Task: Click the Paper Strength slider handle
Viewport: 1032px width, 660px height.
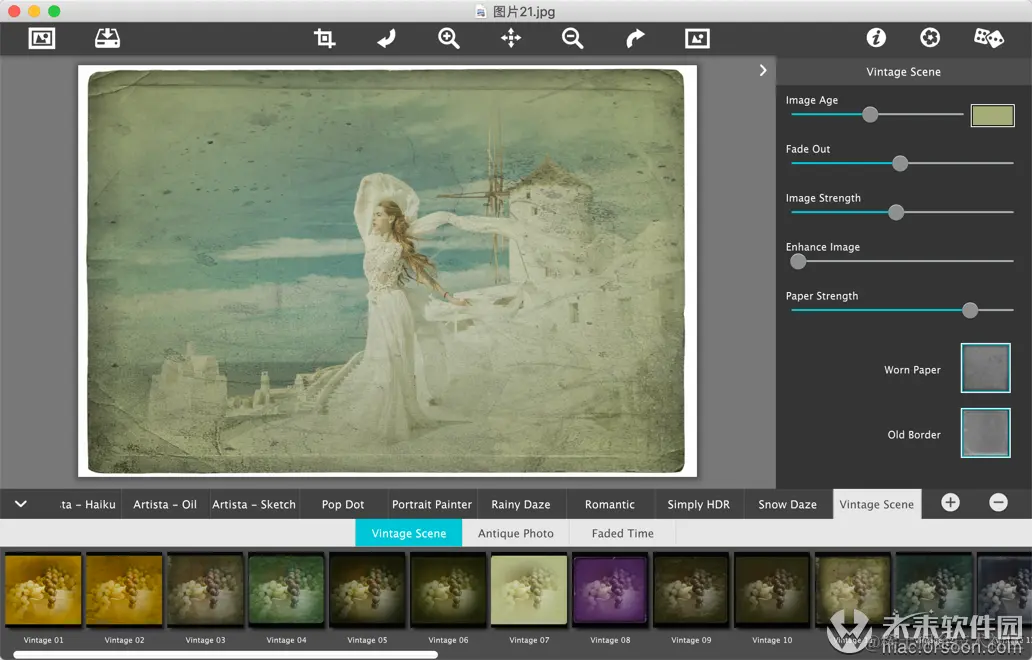Action: pyautogui.click(x=969, y=310)
